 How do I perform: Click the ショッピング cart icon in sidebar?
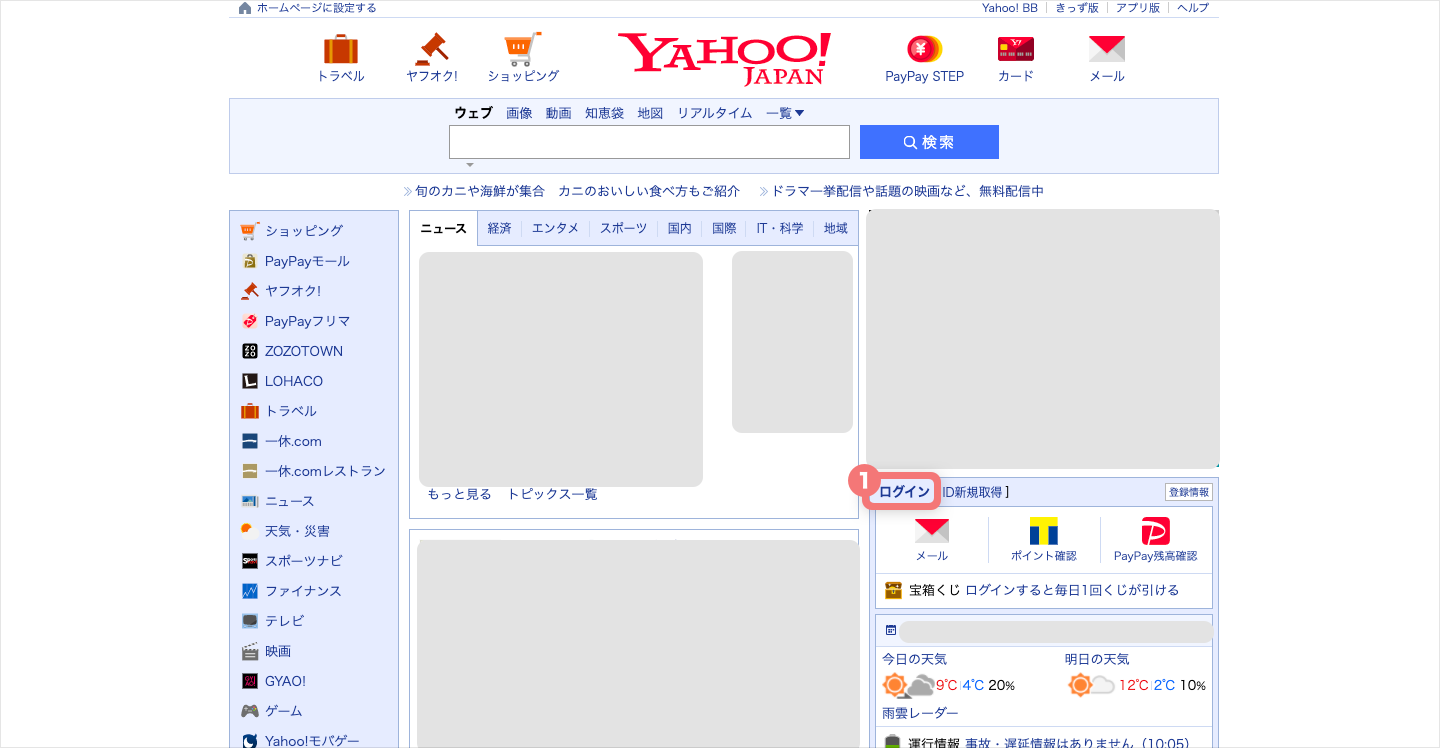coord(250,231)
